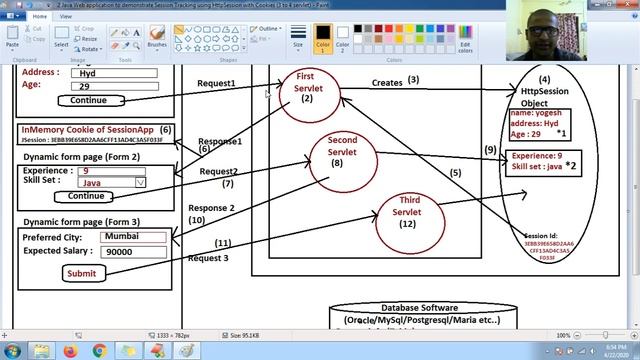Open the Windows Start menu
Viewport: 640px width, 360px height.
[12, 351]
